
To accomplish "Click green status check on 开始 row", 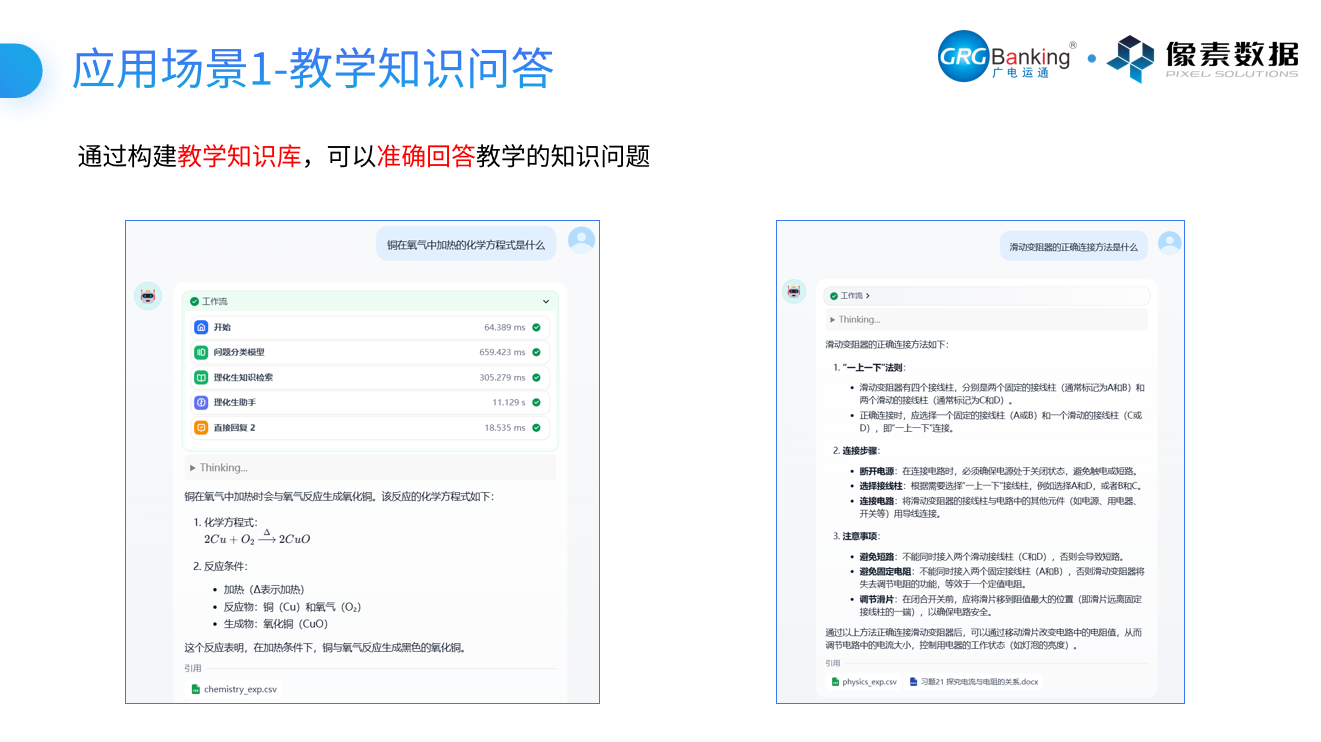I will pyautogui.click(x=536, y=327).
